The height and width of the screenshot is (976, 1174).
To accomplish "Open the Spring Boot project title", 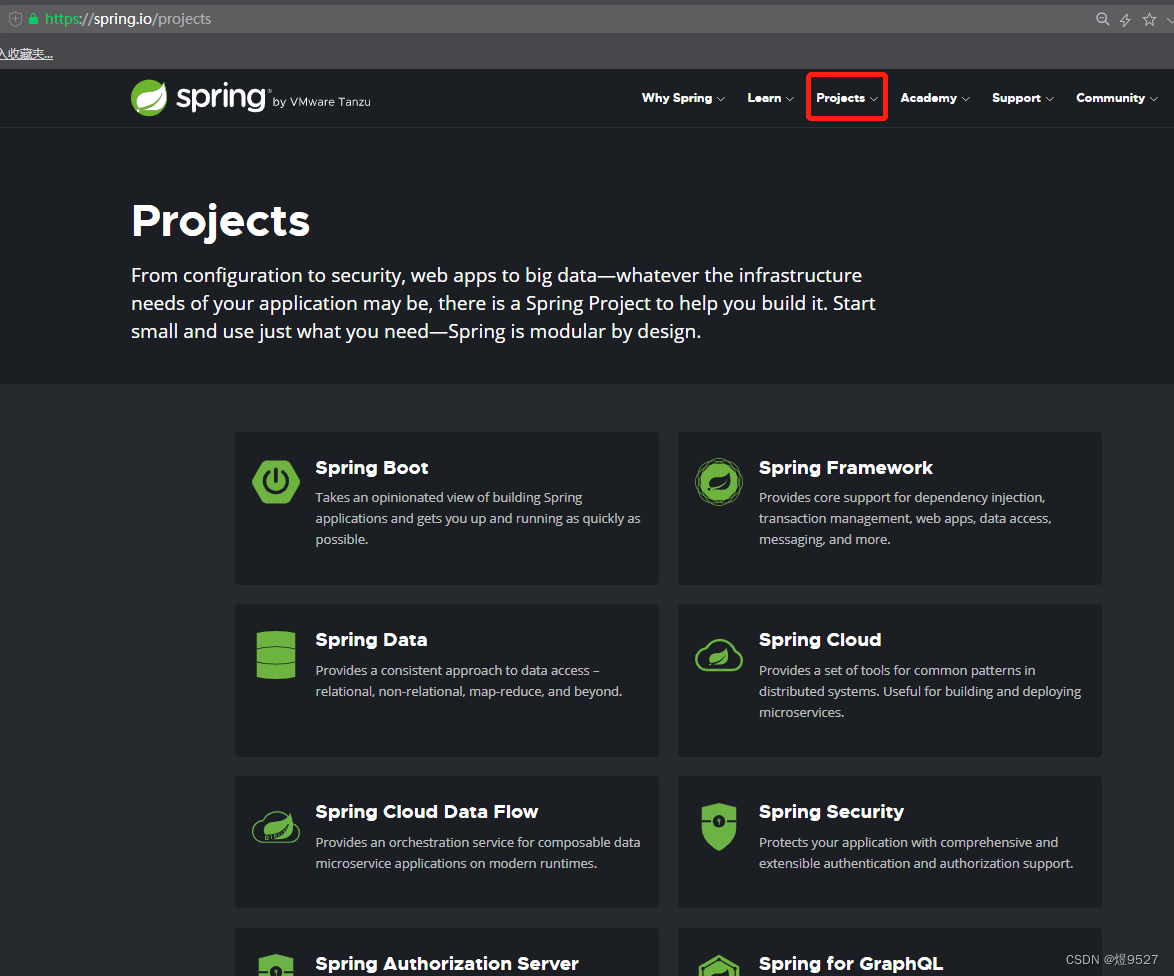I will 371,468.
